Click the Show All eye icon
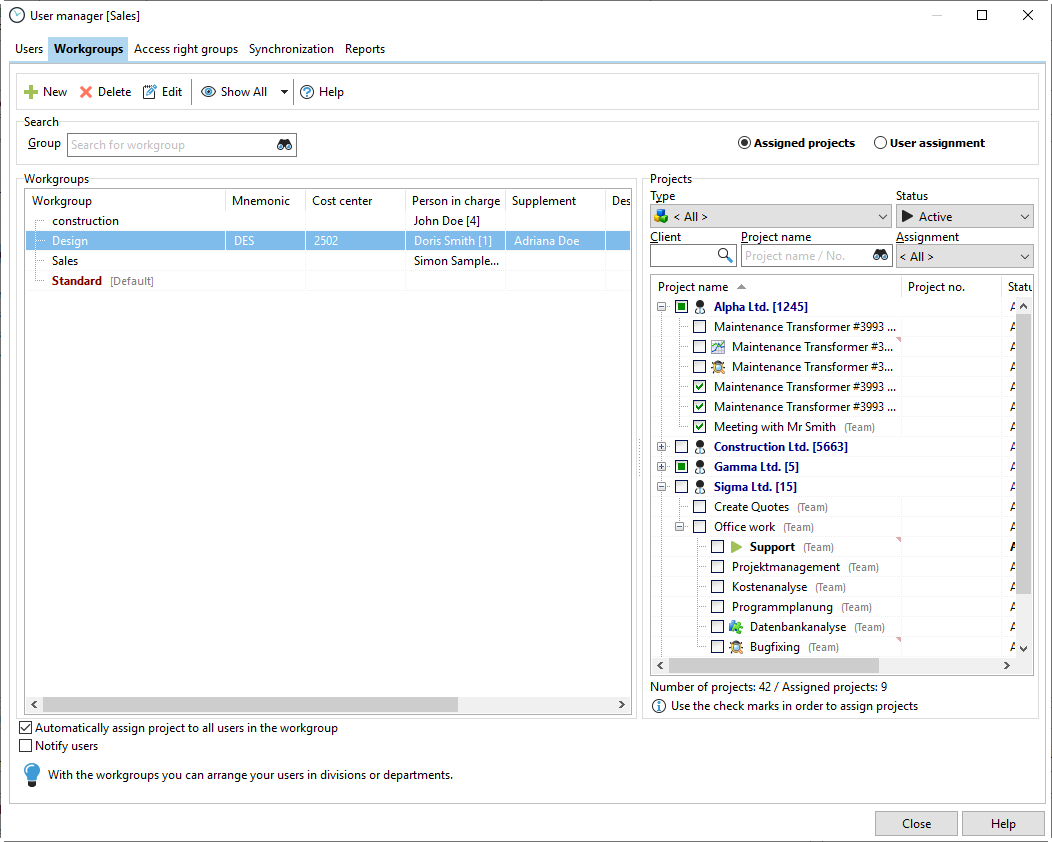 pos(208,92)
